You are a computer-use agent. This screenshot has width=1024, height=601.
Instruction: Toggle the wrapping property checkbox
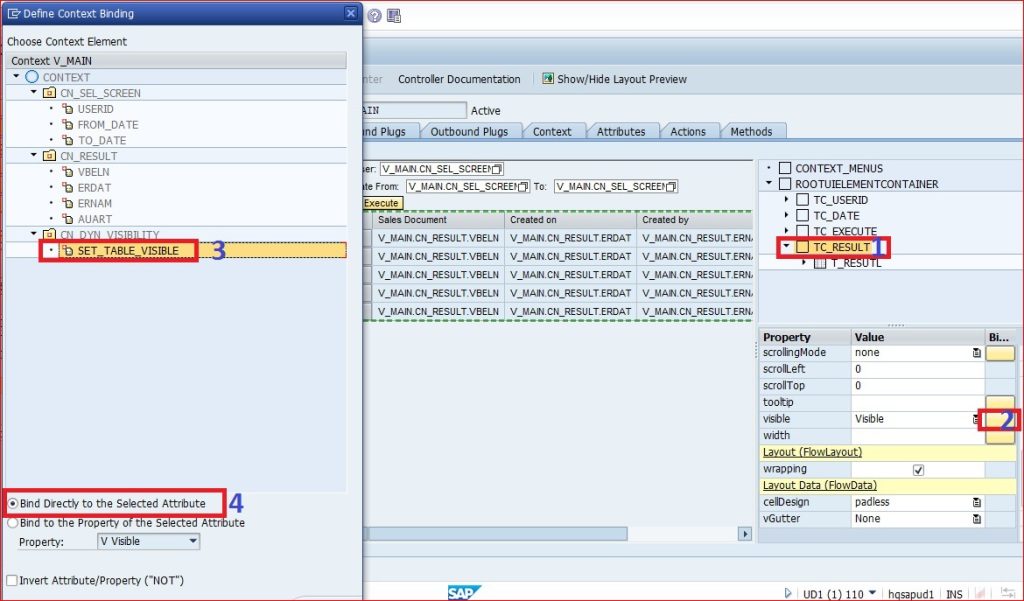[x=918, y=470]
